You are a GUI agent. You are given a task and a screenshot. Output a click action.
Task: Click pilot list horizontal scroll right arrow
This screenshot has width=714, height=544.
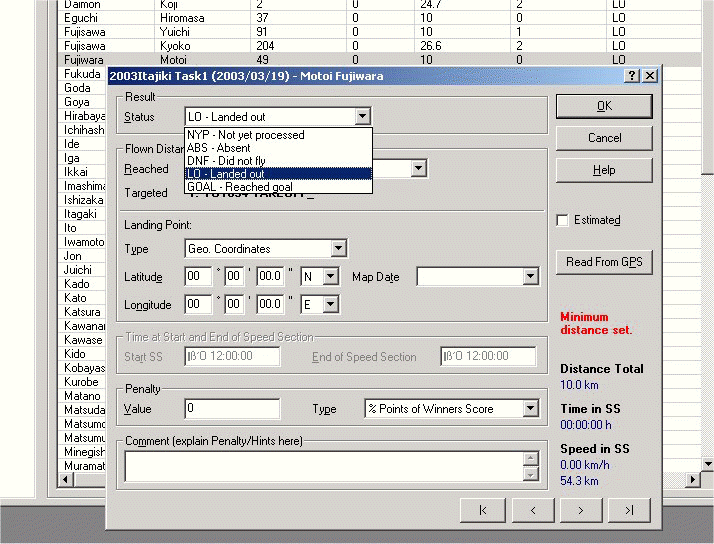pos(693,479)
